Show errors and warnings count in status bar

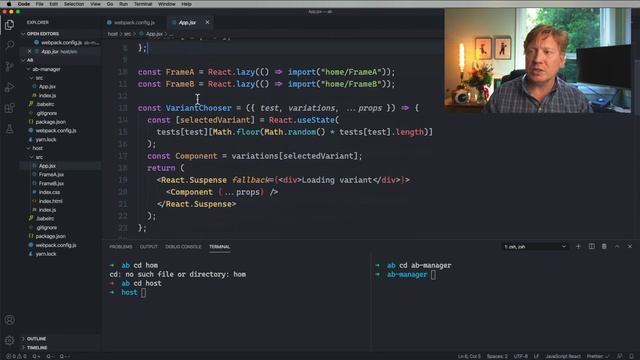17,356
